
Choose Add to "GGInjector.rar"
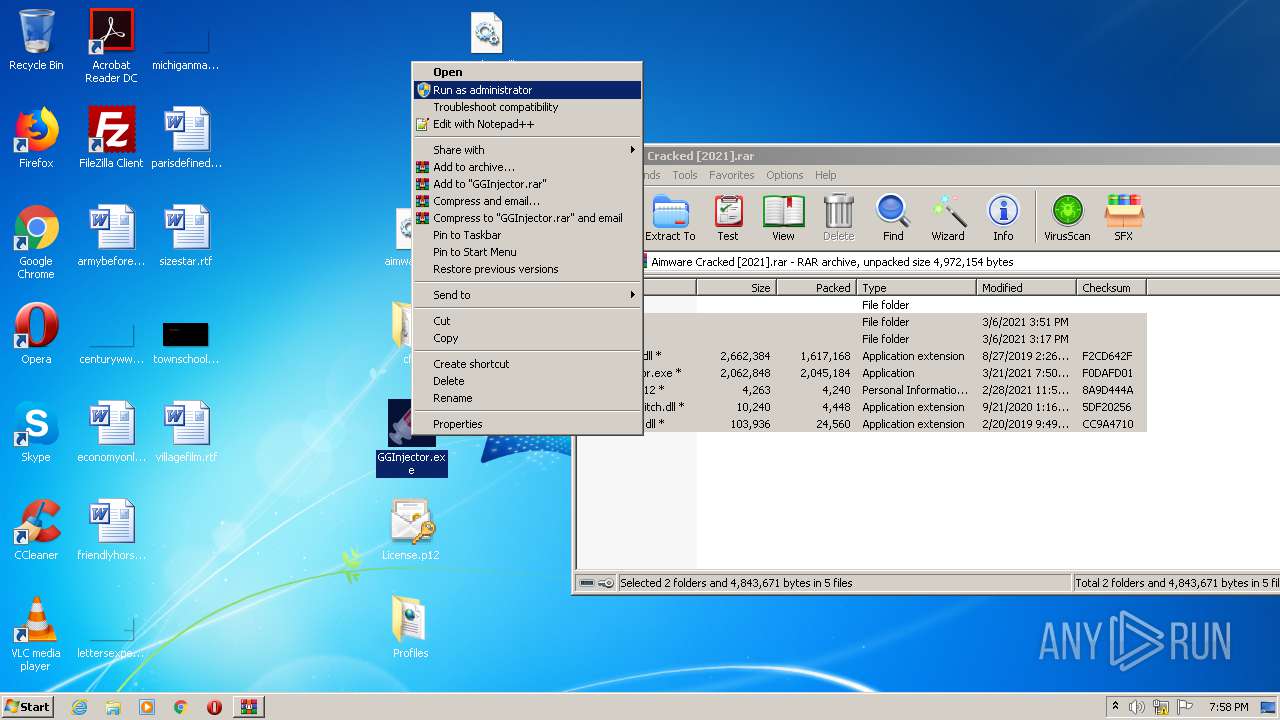pos(527,184)
